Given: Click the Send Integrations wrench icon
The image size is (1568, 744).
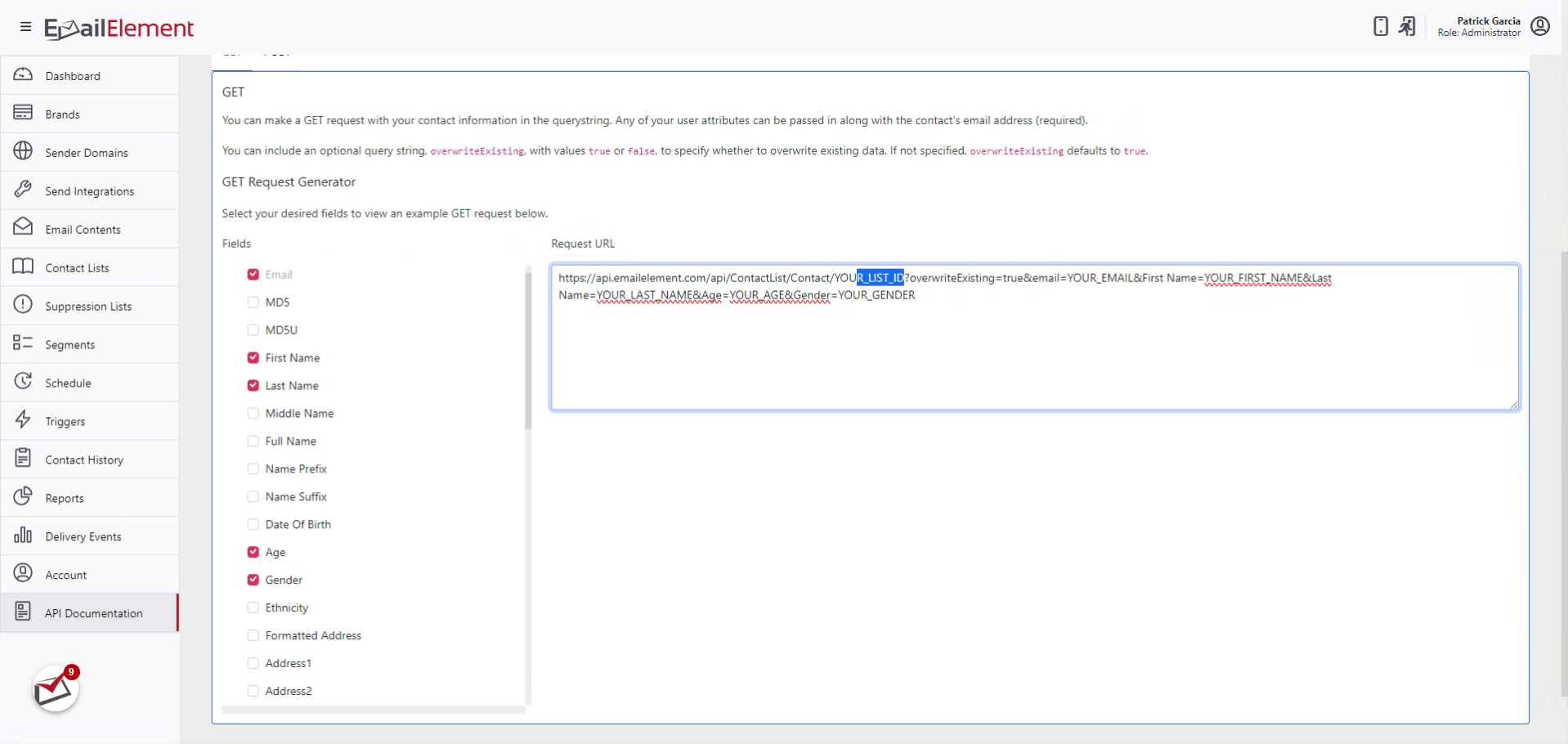Looking at the screenshot, I should [x=23, y=190].
